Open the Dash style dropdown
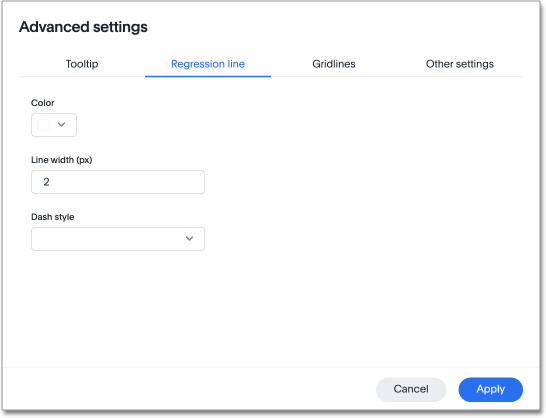Viewport: 546px width, 418px height. [x=118, y=239]
